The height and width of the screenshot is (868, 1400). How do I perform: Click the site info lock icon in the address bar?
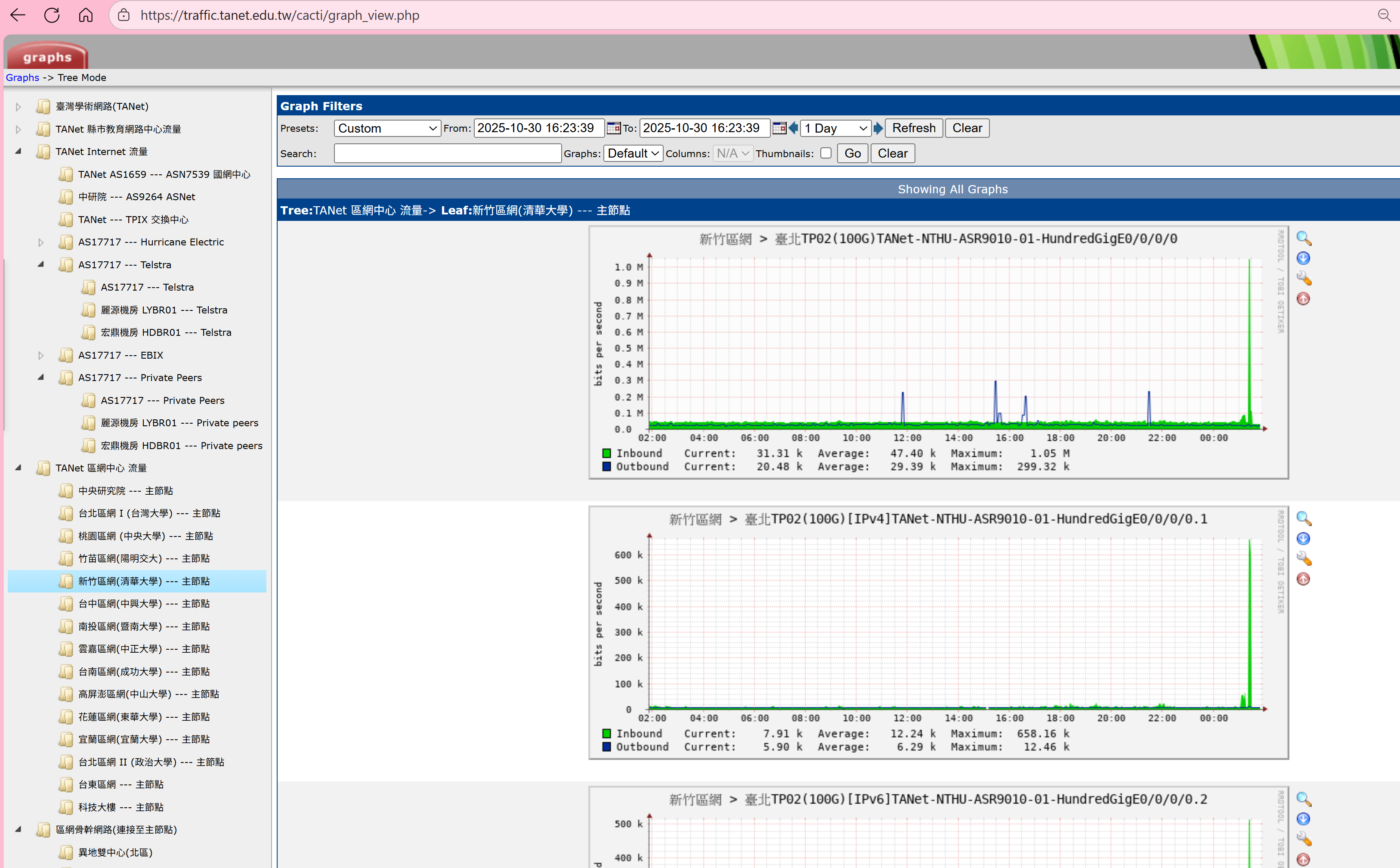tap(124, 15)
